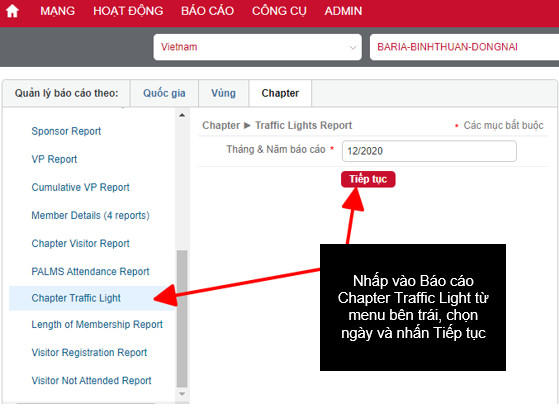Open the Sponsor Report link

point(66,131)
